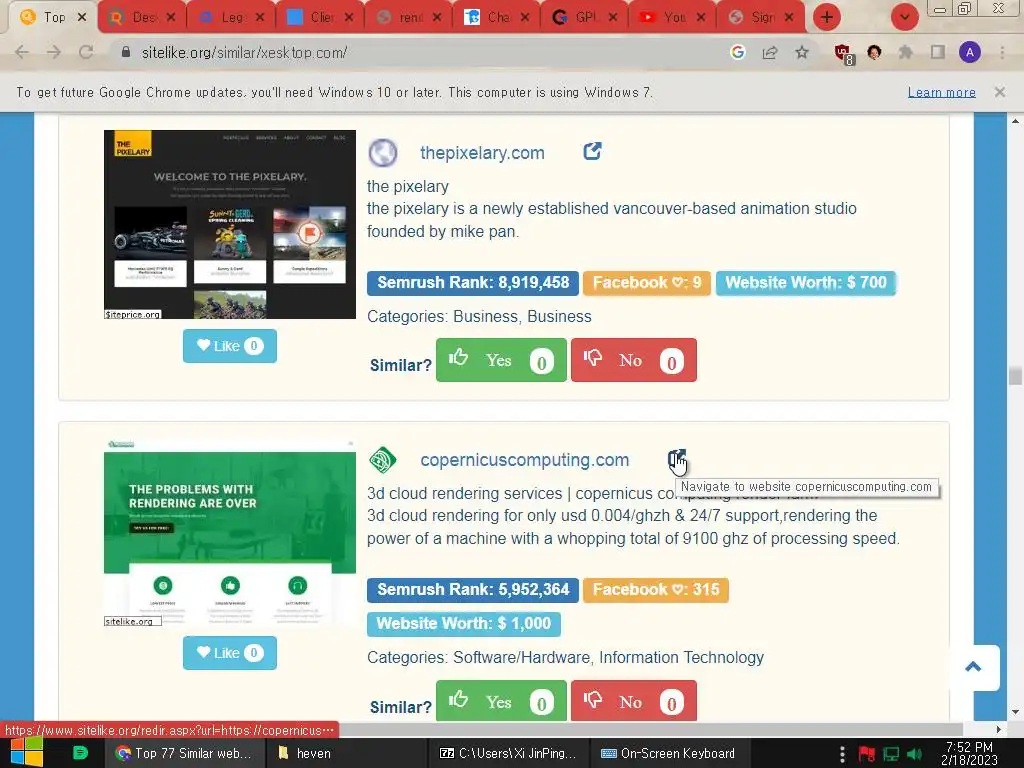The image size is (1024, 768).
Task: Close the rend tab
Action: point(437,18)
